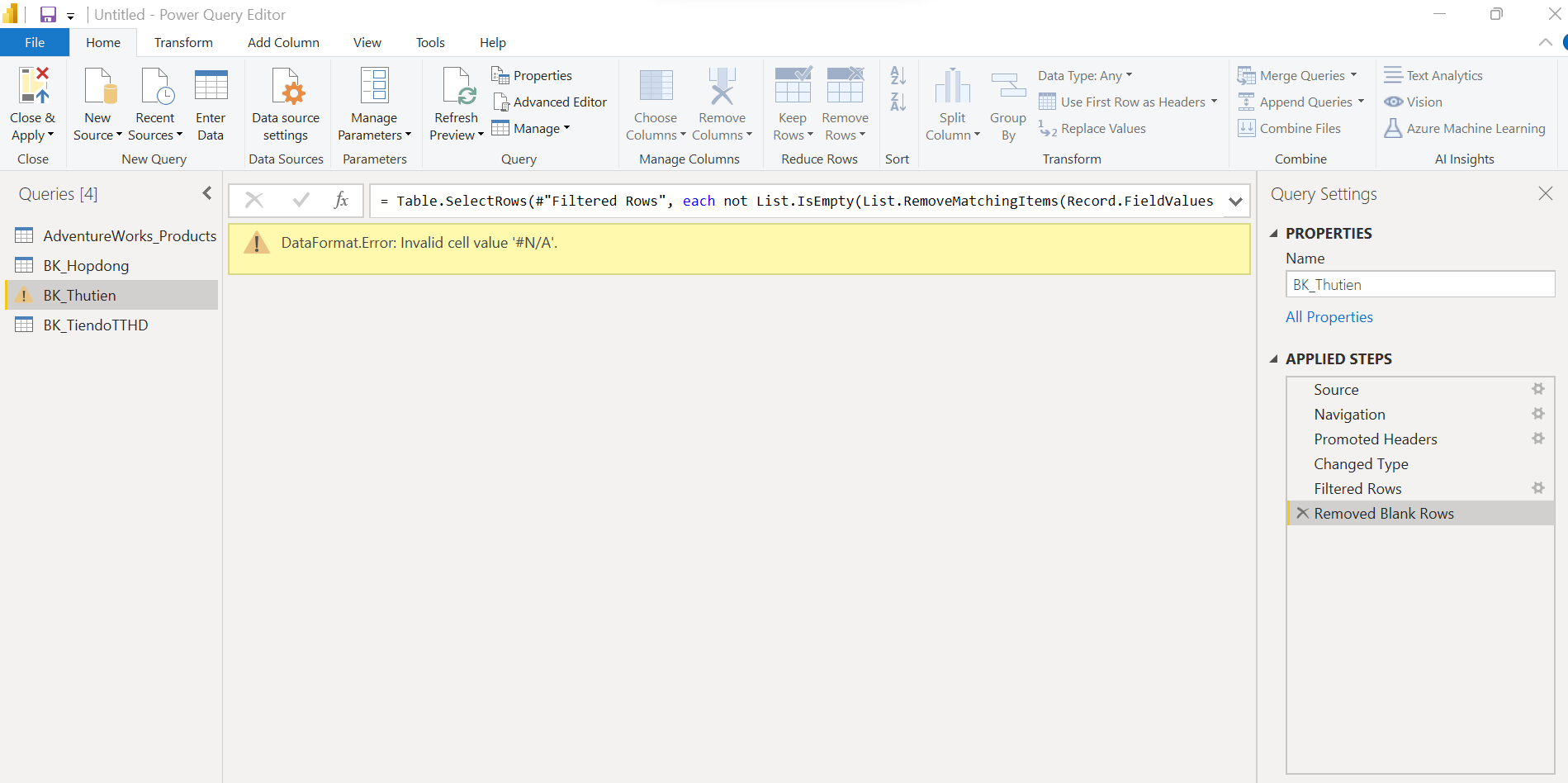Viewport: 1568px width, 783px height.
Task: Click the Keep Rows icon
Action: tap(793, 86)
